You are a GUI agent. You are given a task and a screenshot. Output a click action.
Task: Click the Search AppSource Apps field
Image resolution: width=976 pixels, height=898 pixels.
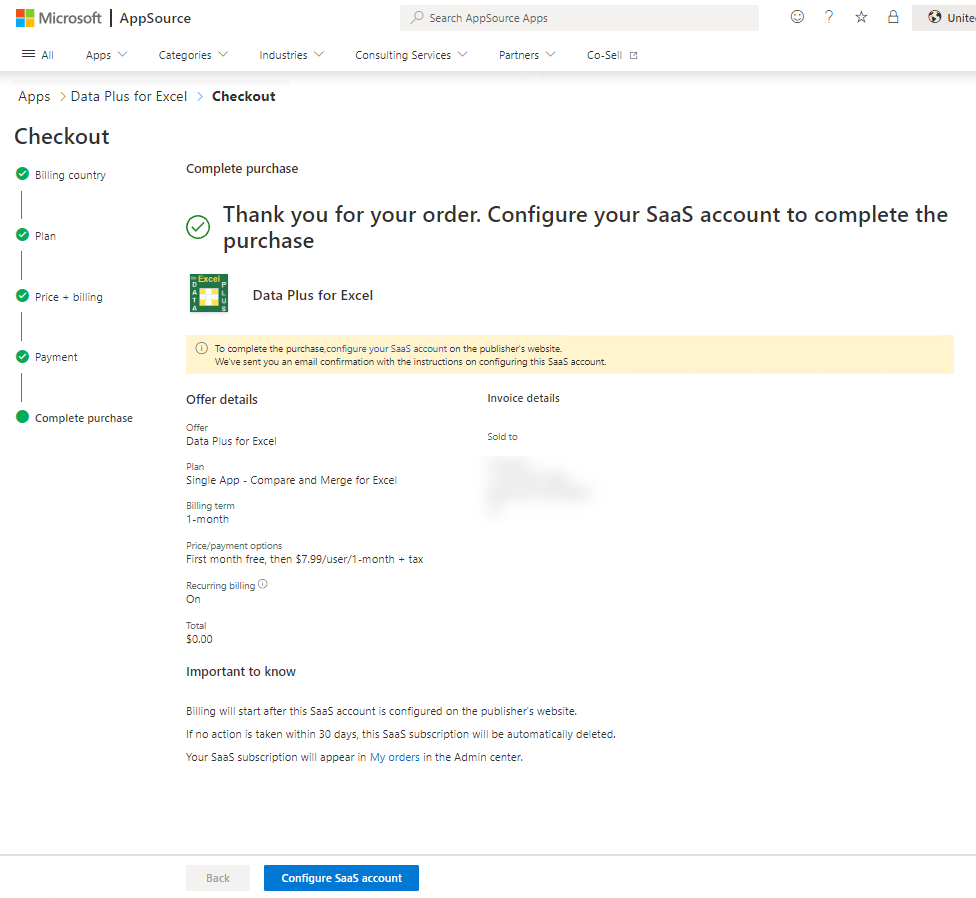(580, 18)
